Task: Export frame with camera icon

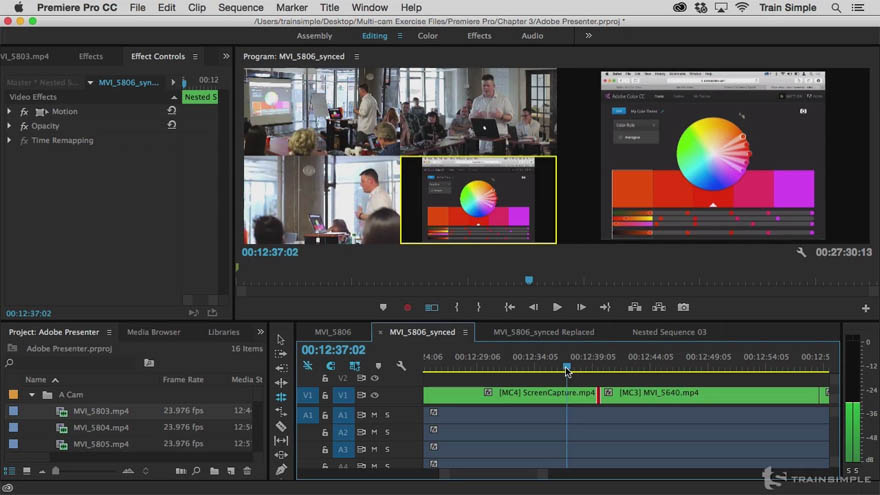Action: click(683, 308)
